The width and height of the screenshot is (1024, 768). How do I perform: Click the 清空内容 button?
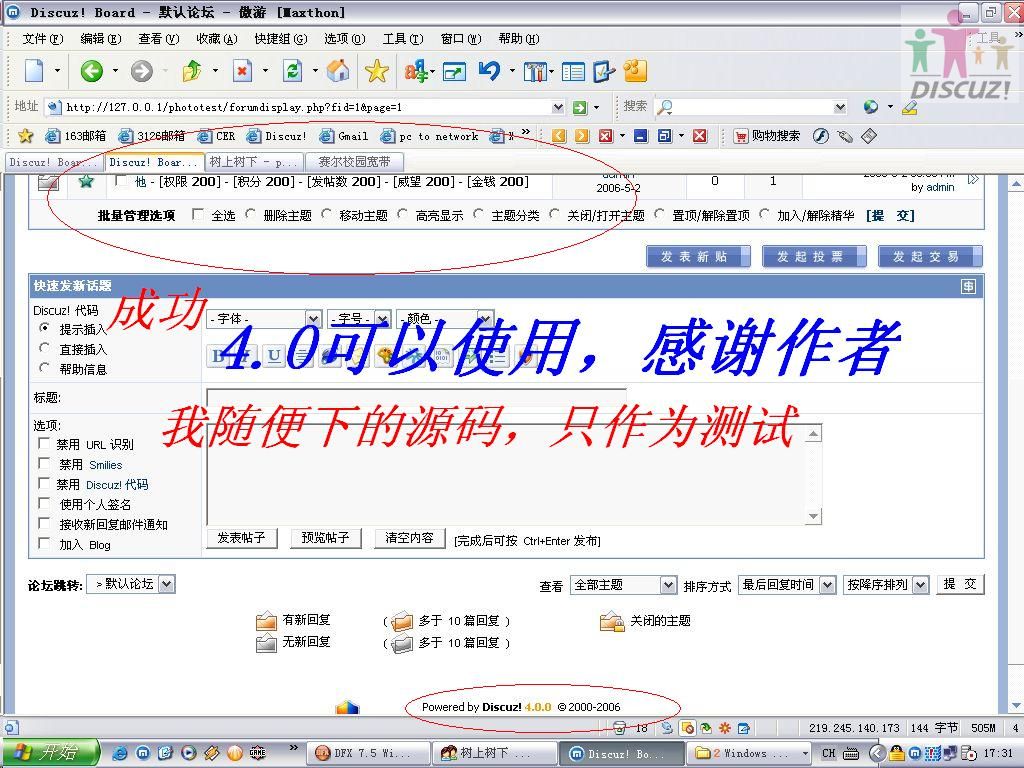[409, 537]
